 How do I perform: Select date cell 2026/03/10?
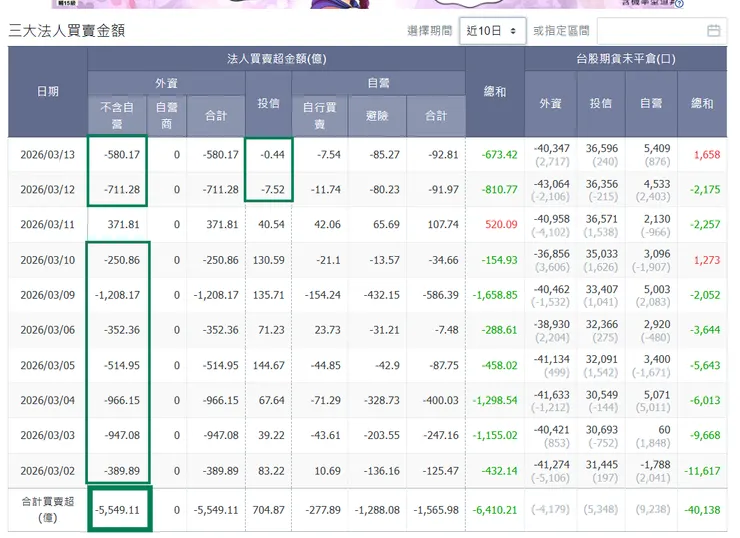48,260
